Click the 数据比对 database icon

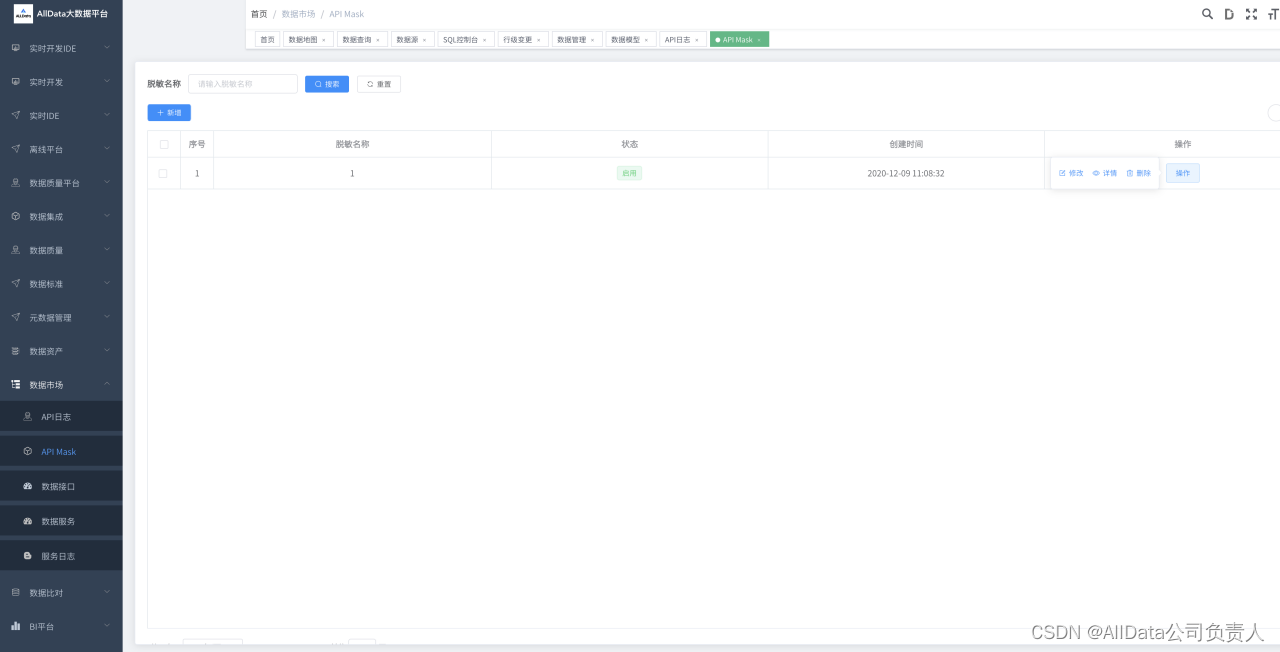click(16, 592)
